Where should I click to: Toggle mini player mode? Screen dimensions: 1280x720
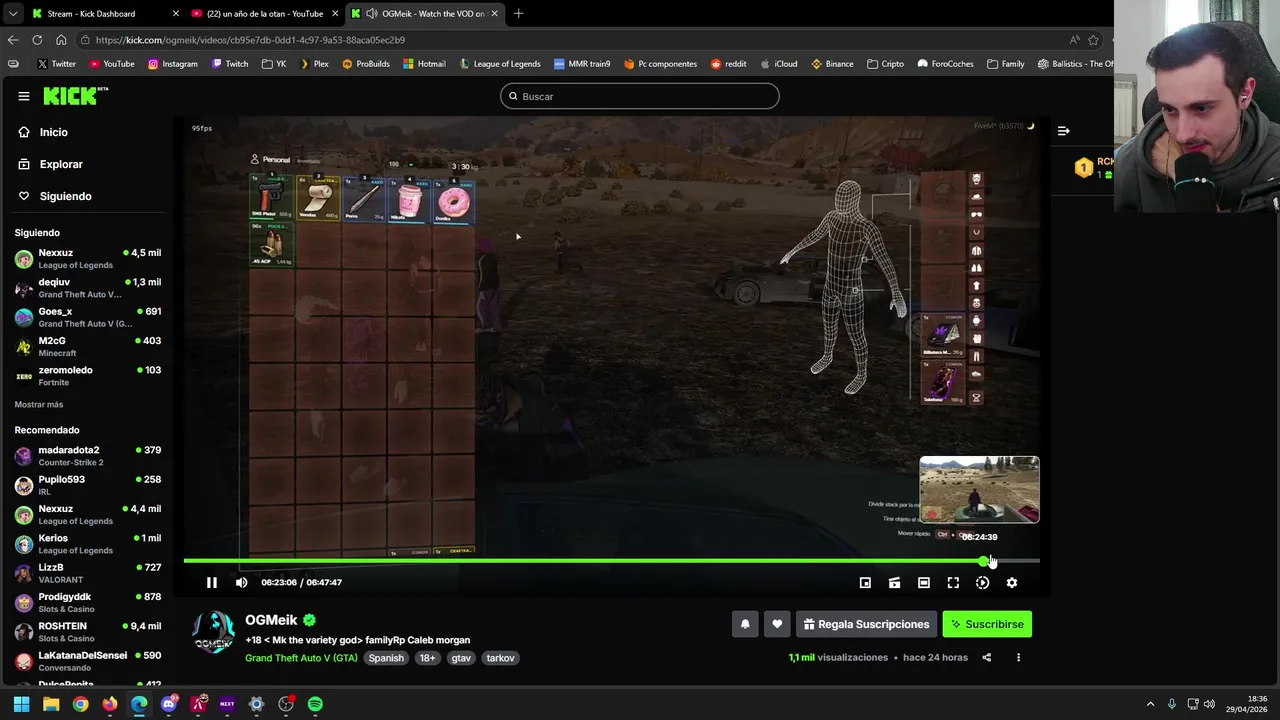(x=865, y=583)
